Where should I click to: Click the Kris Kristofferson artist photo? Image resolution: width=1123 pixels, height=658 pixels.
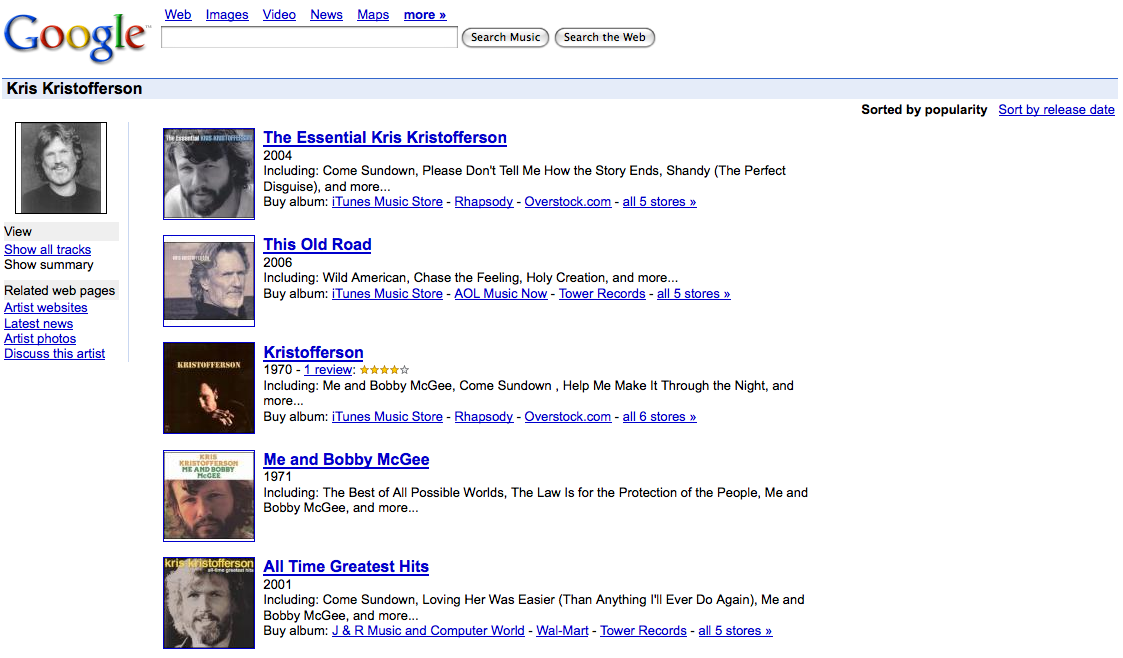[61, 167]
